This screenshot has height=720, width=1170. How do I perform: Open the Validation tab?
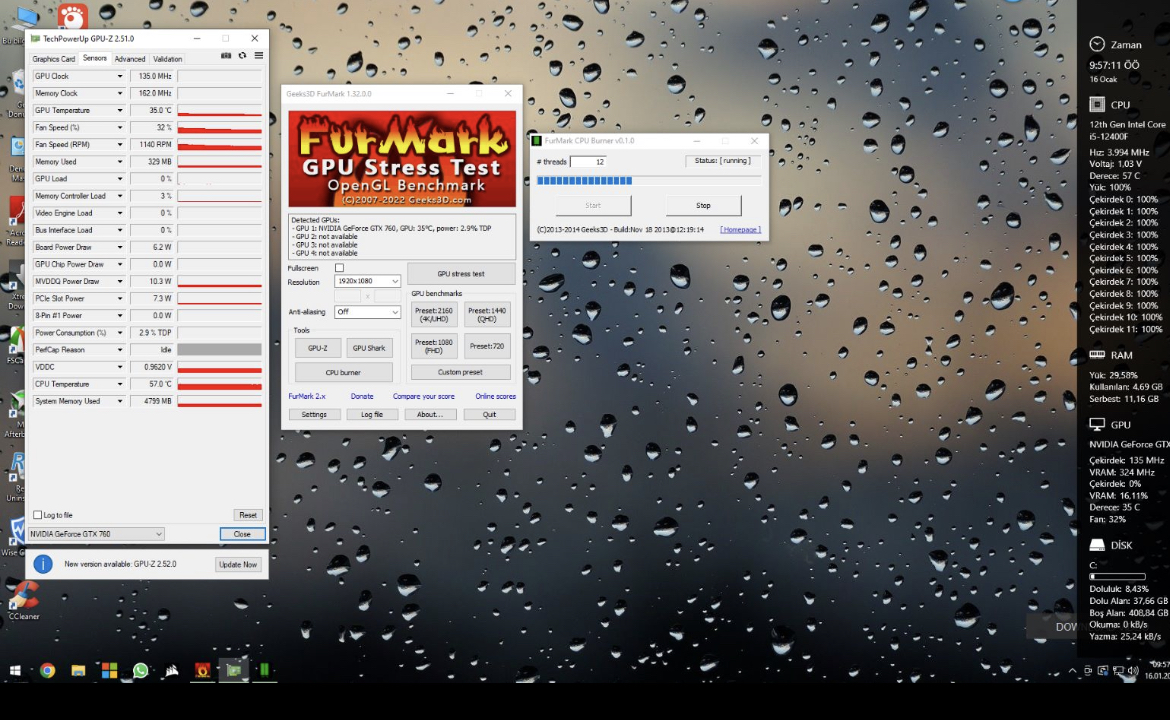(167, 59)
